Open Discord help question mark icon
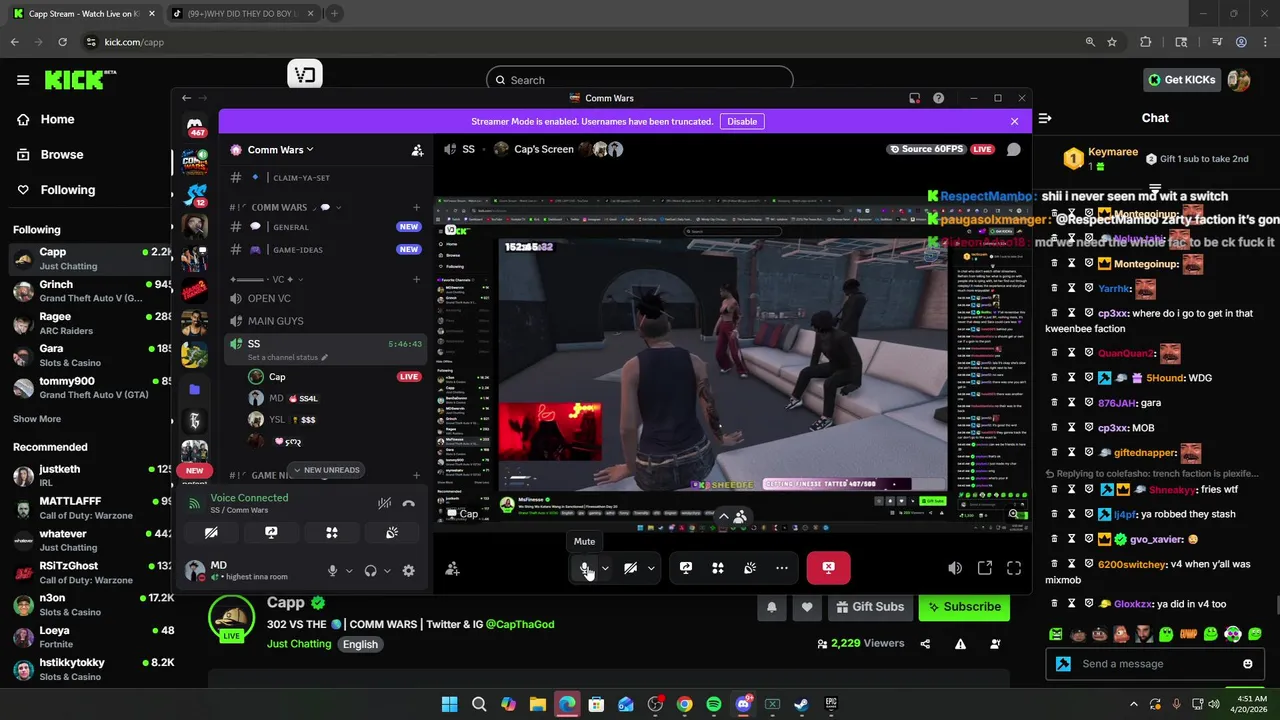The image size is (1280, 720). tap(938, 98)
